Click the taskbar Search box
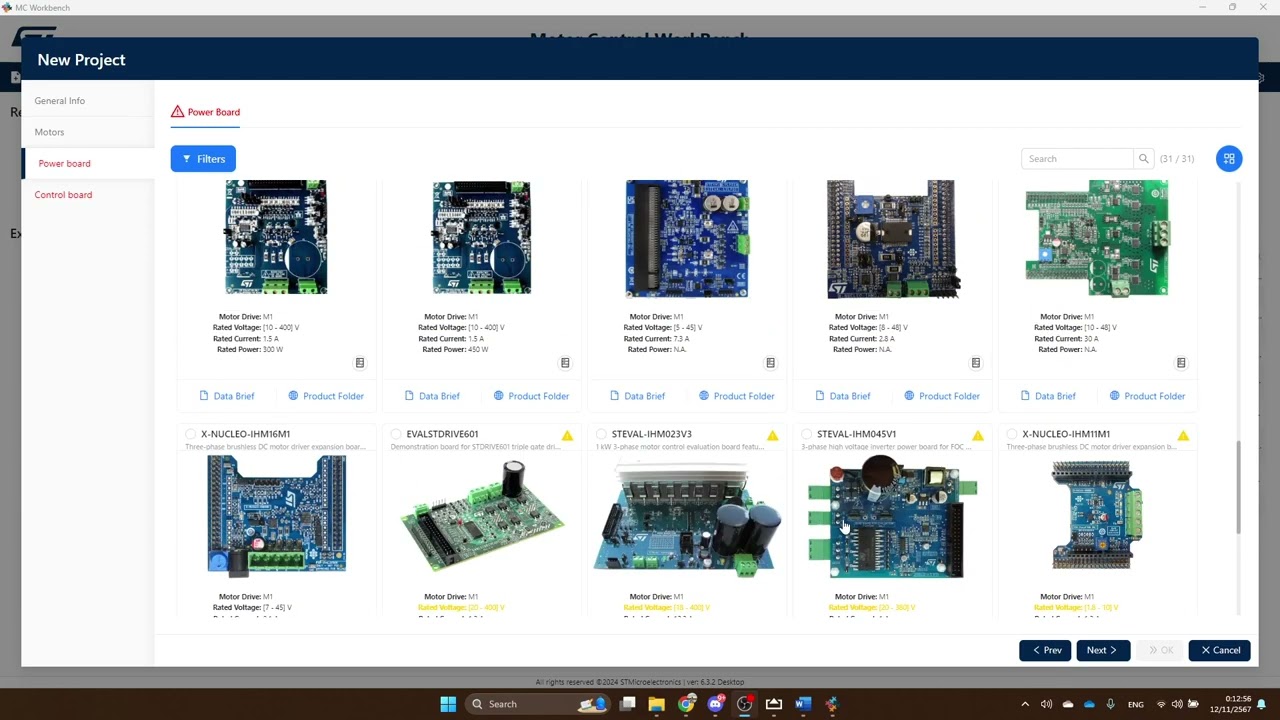This screenshot has height=720, width=1280. pyautogui.click(x=539, y=704)
